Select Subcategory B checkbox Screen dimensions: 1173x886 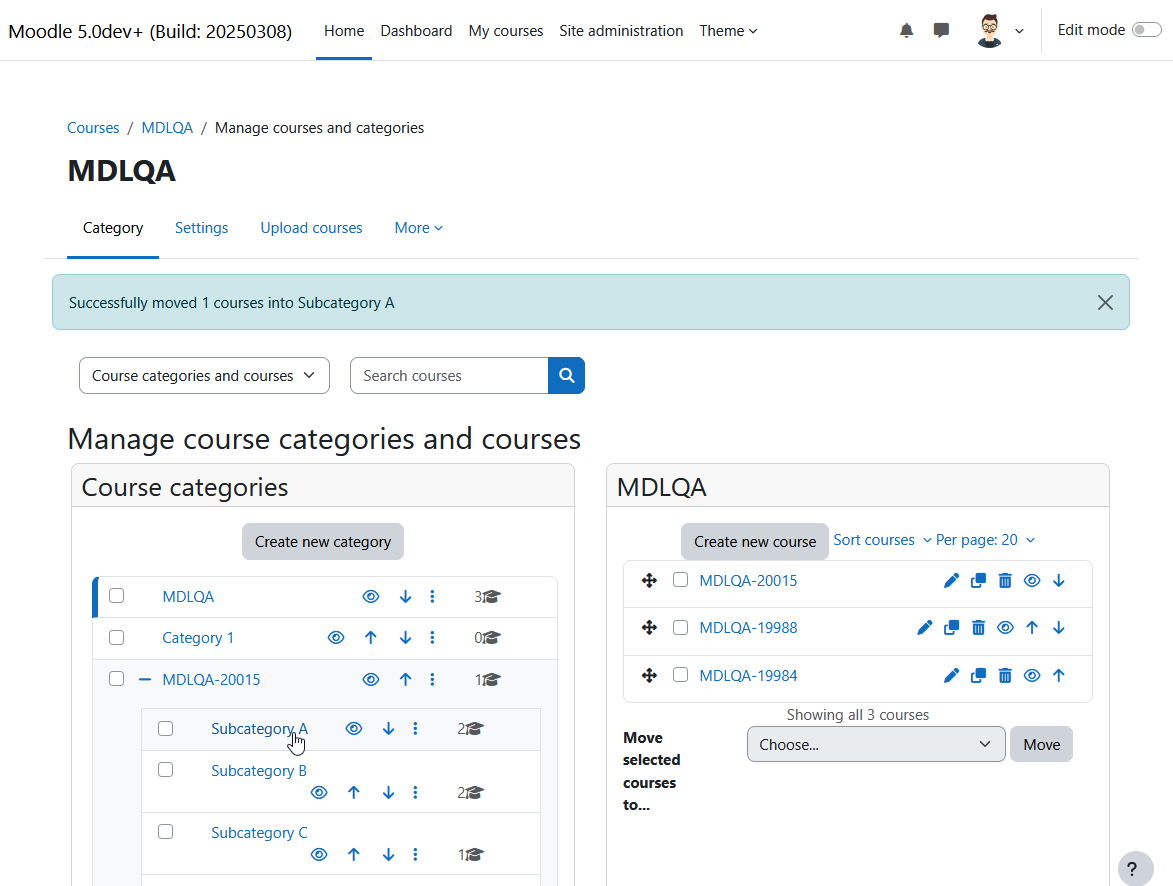coord(165,770)
